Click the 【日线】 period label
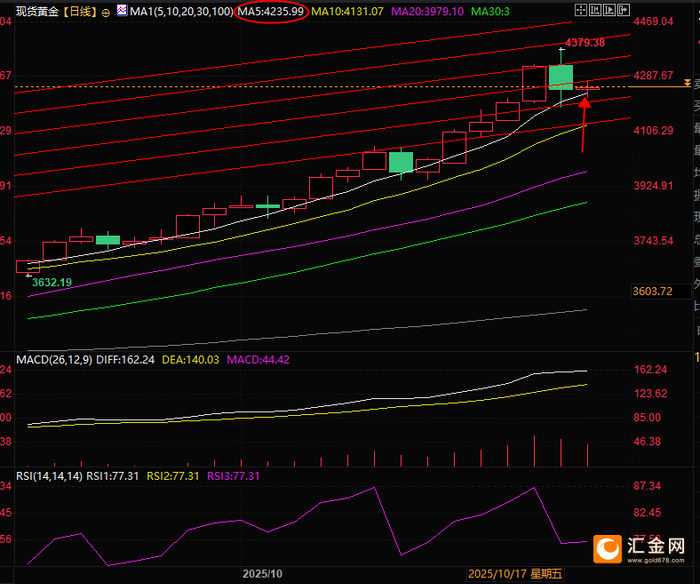 pos(79,11)
